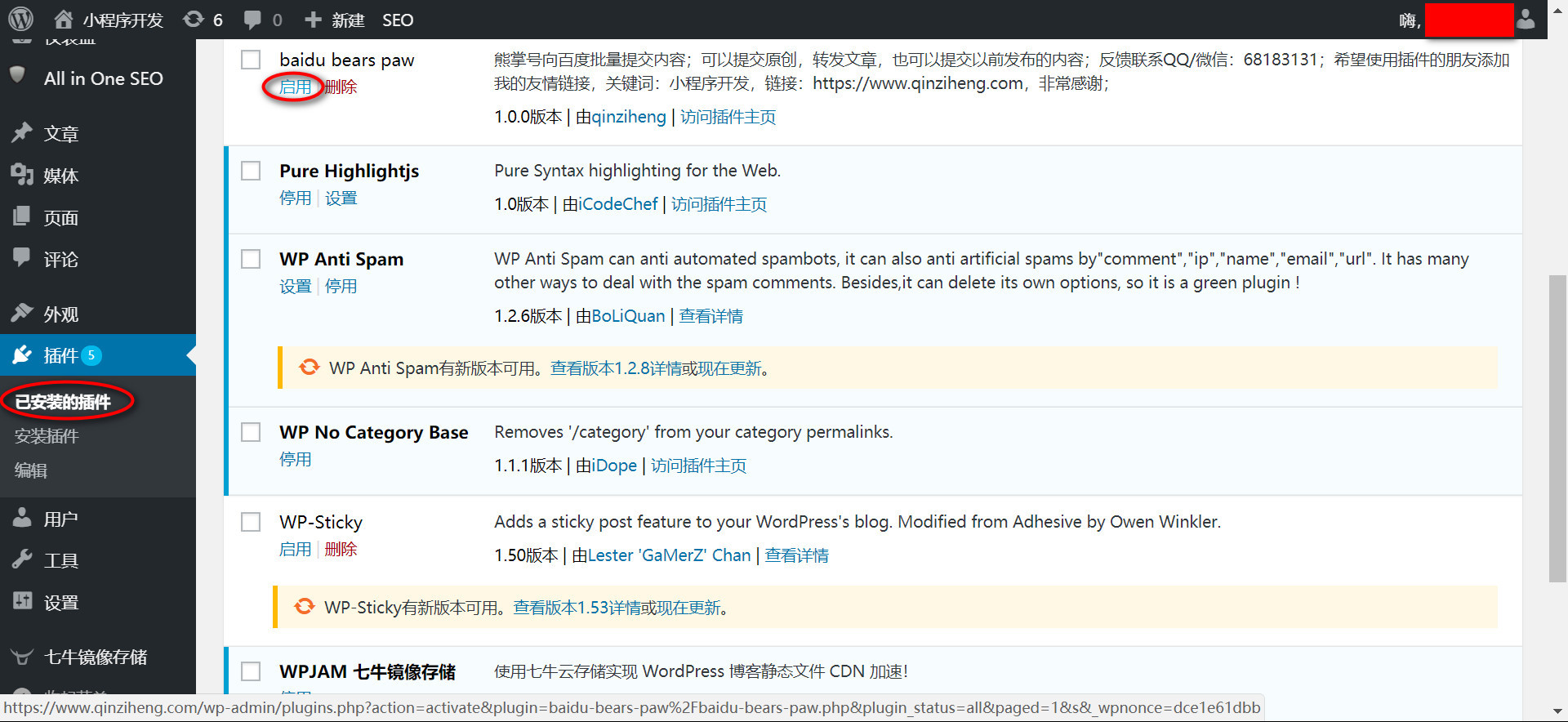
Task: Open the qinziheng author link
Action: (x=629, y=117)
